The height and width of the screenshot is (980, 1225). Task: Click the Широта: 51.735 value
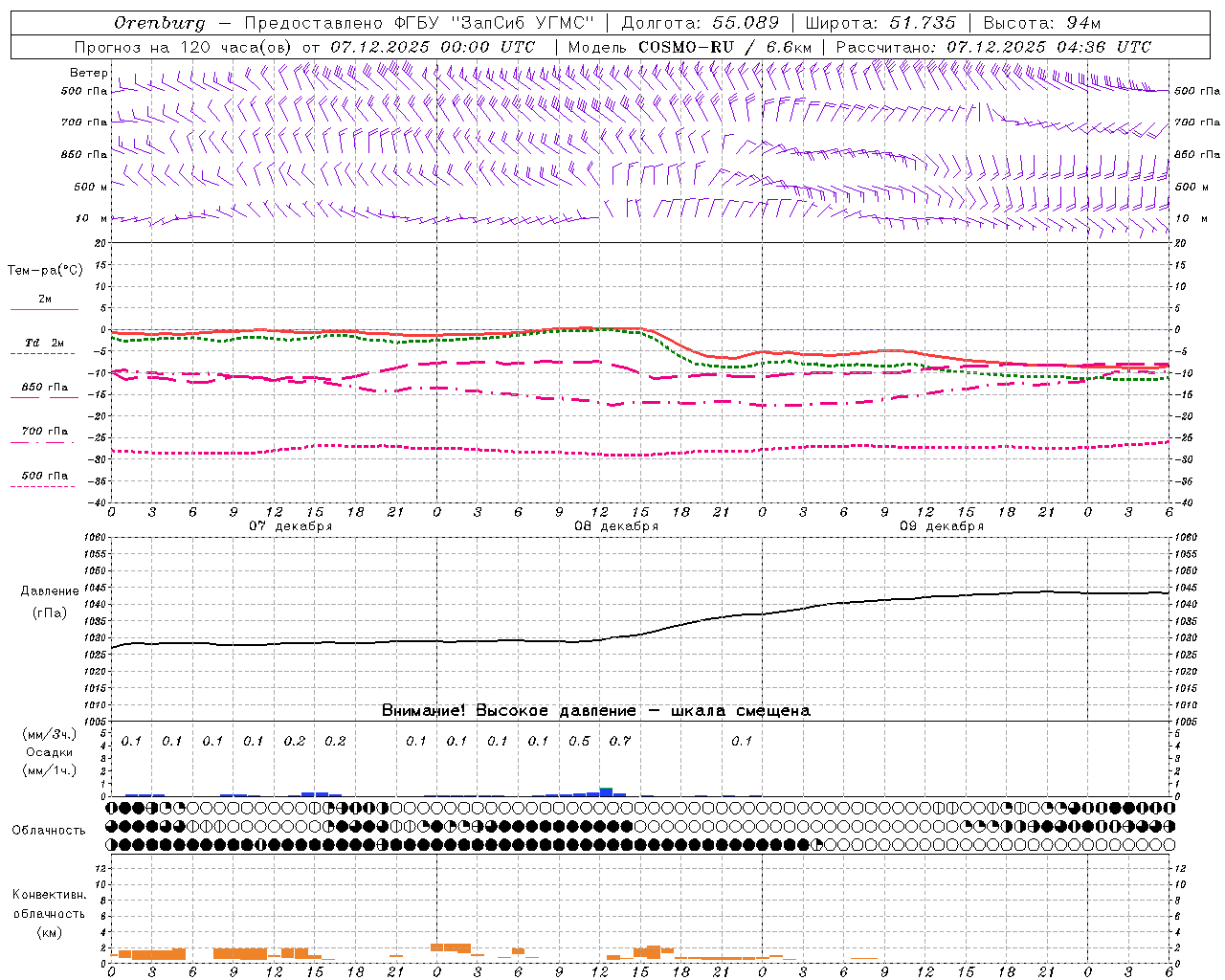pos(880,23)
